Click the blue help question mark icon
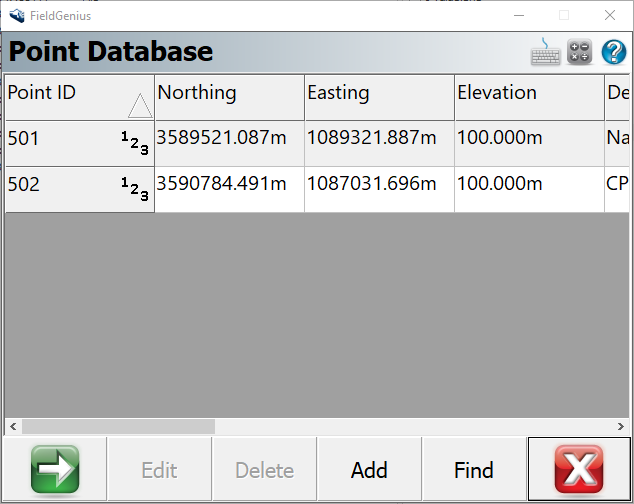 [613, 52]
